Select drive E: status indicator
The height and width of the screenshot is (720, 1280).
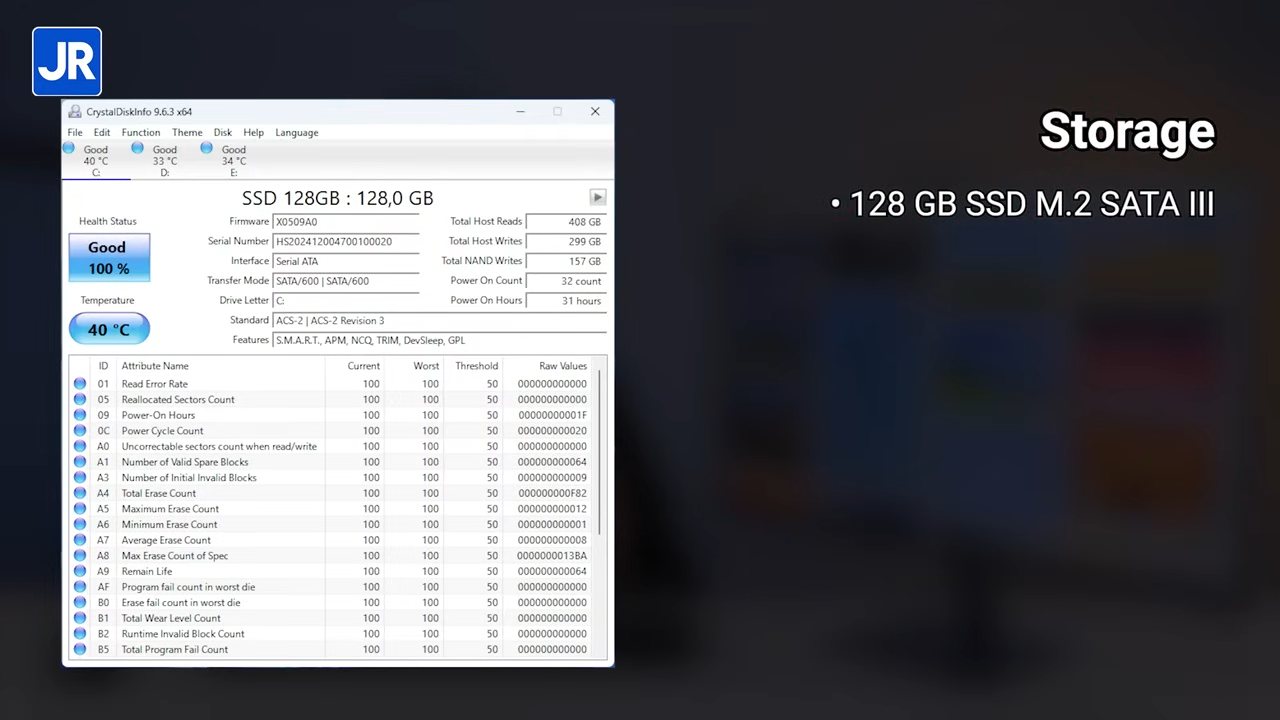(233, 160)
